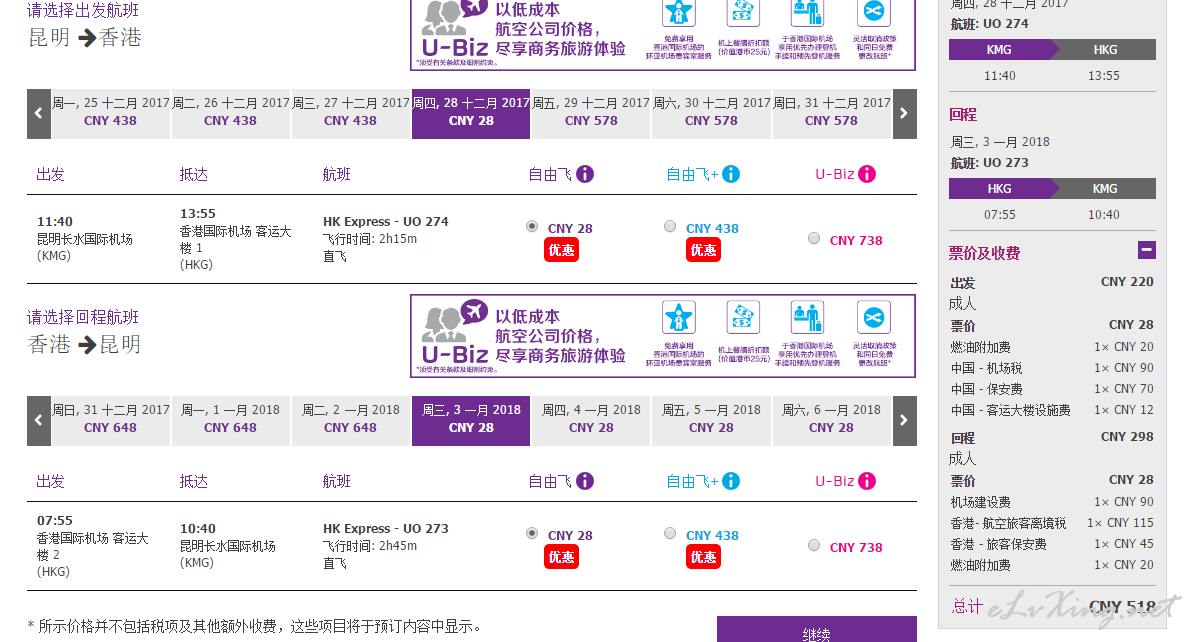Screen dimensions: 1192x642
Task: Select CNY 738 U-Biz fare for UO 273
Action: point(814,546)
